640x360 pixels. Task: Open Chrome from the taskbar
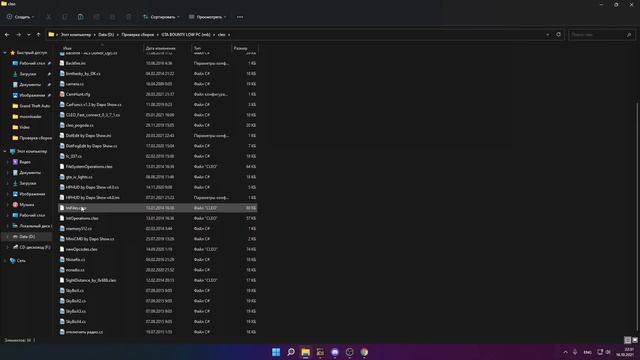click(x=364, y=352)
